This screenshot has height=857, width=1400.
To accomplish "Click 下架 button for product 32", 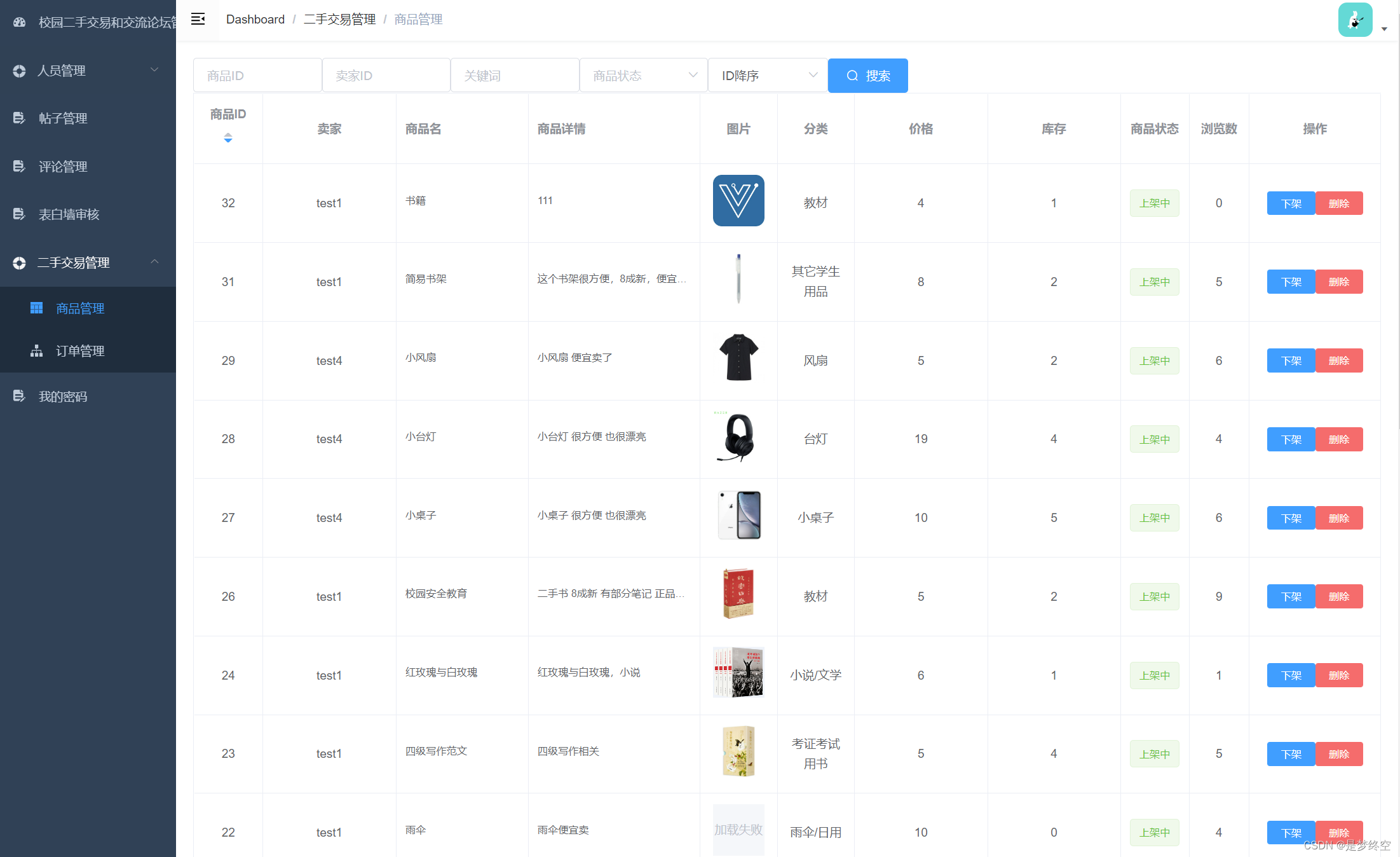I will pos(1291,203).
